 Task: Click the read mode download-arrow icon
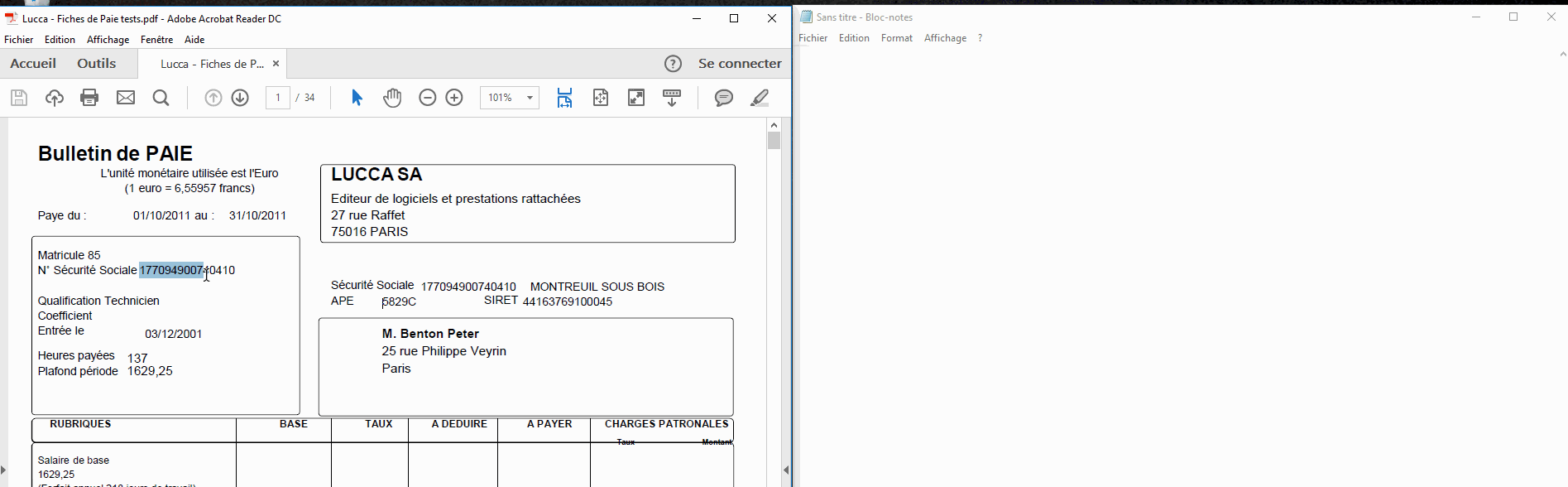672,98
